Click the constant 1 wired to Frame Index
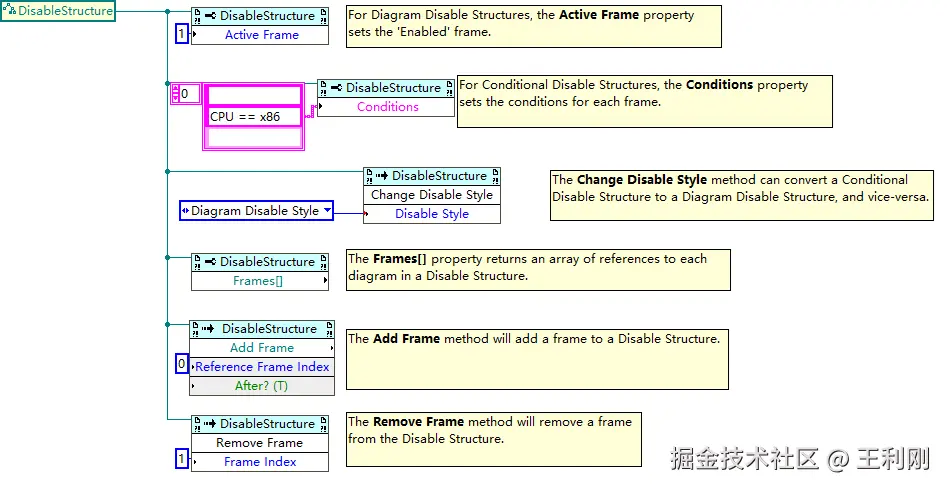947x489 pixels. click(x=181, y=459)
